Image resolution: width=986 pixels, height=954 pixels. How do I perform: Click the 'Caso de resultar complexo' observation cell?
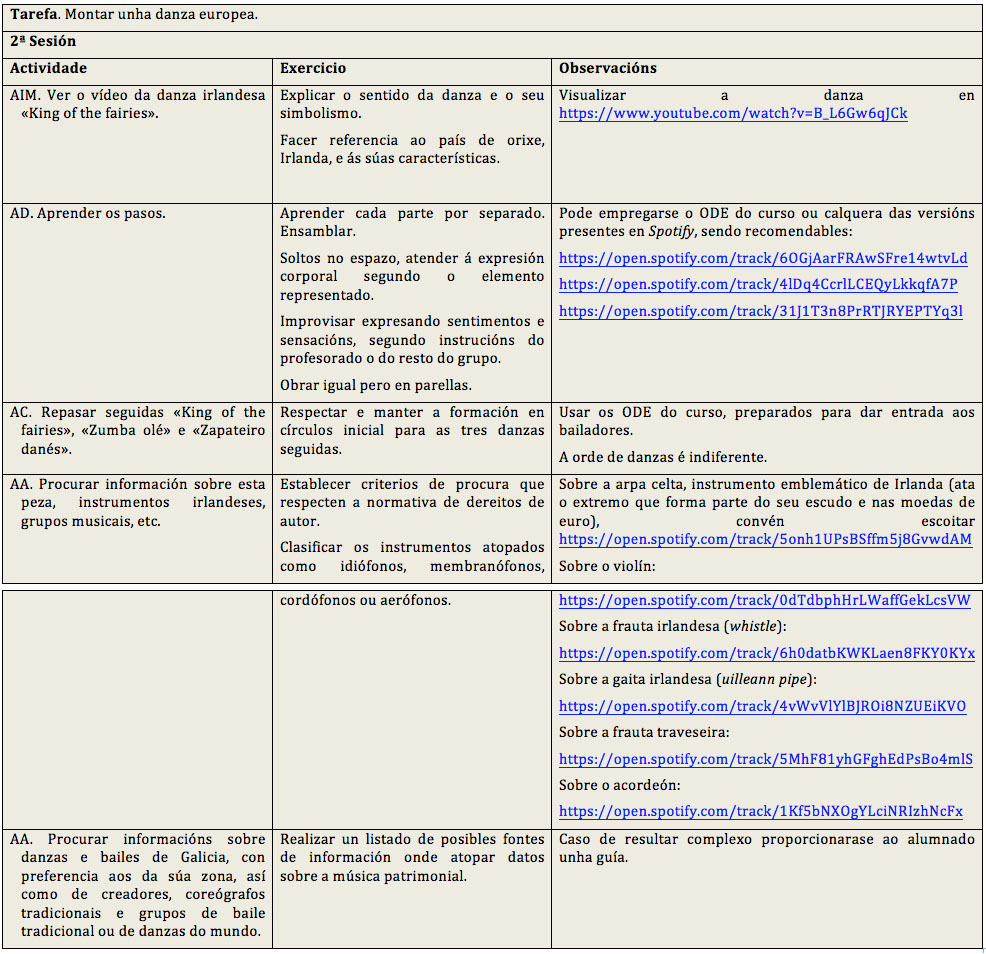pos(766,849)
